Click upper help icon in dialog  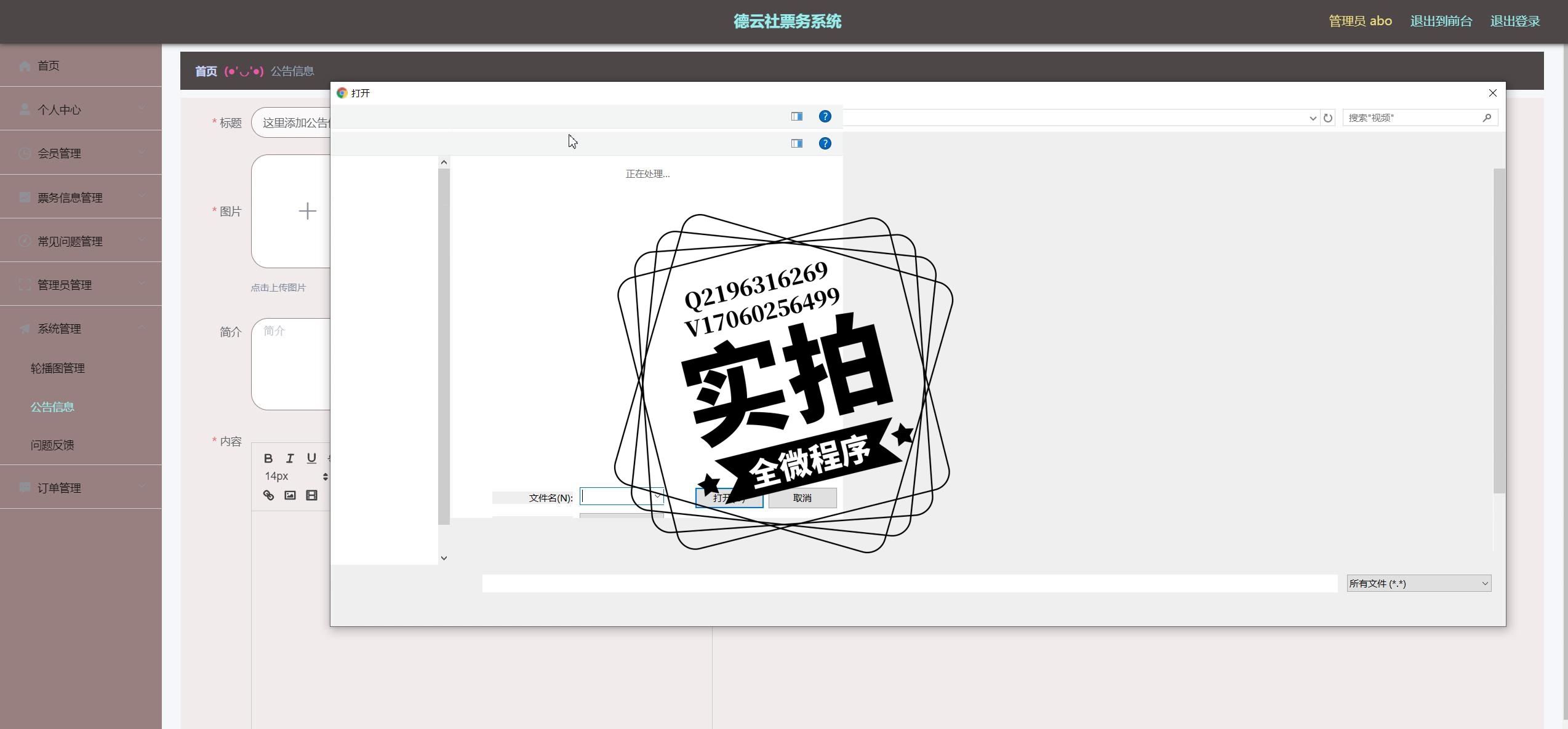[825, 116]
